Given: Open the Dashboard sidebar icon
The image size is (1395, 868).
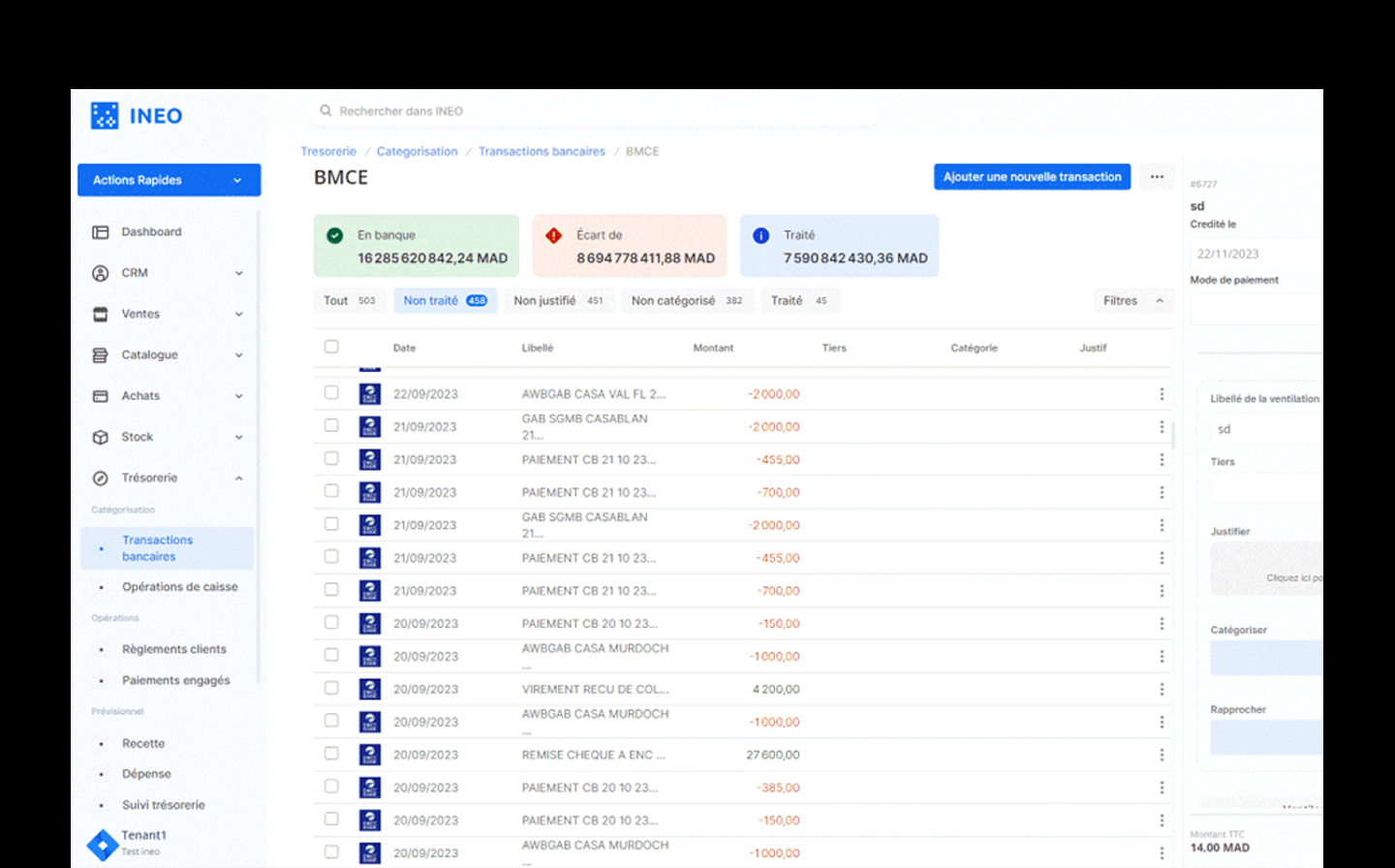Looking at the screenshot, I should [x=101, y=232].
